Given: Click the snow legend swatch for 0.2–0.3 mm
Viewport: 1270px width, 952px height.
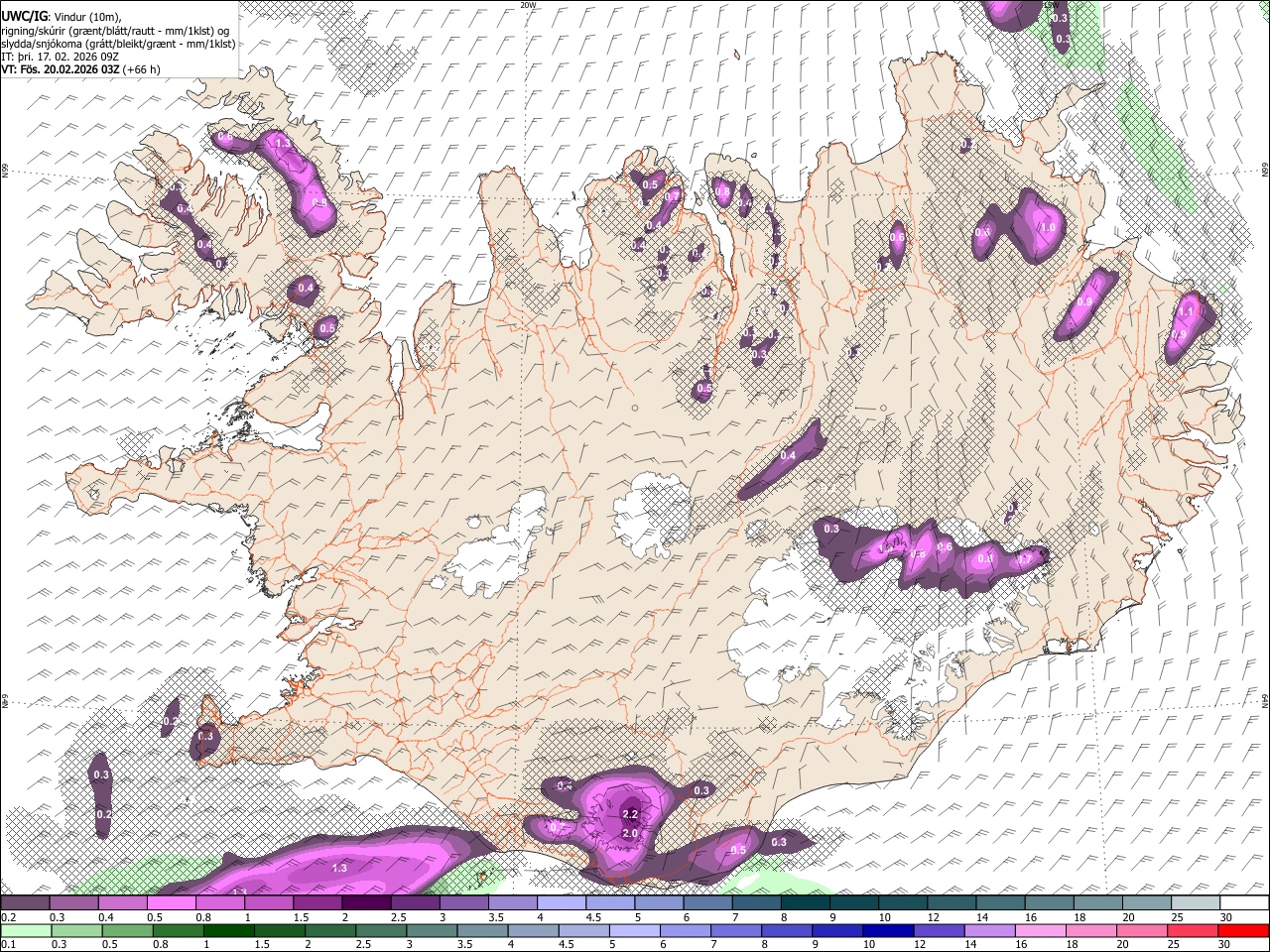Looking at the screenshot, I should (26, 903).
